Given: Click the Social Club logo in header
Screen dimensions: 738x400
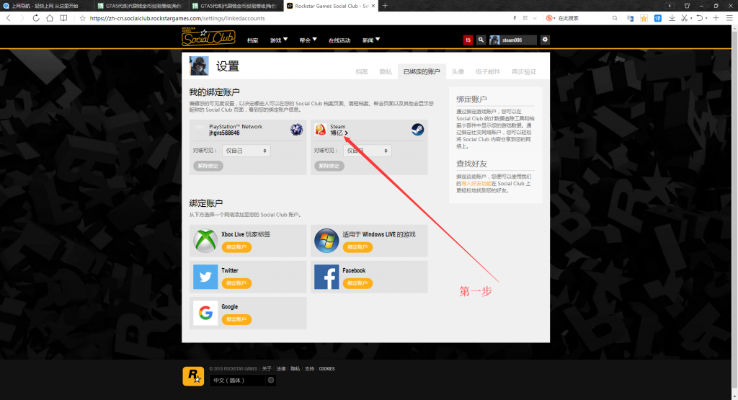Looking at the screenshot, I should [x=209, y=37].
